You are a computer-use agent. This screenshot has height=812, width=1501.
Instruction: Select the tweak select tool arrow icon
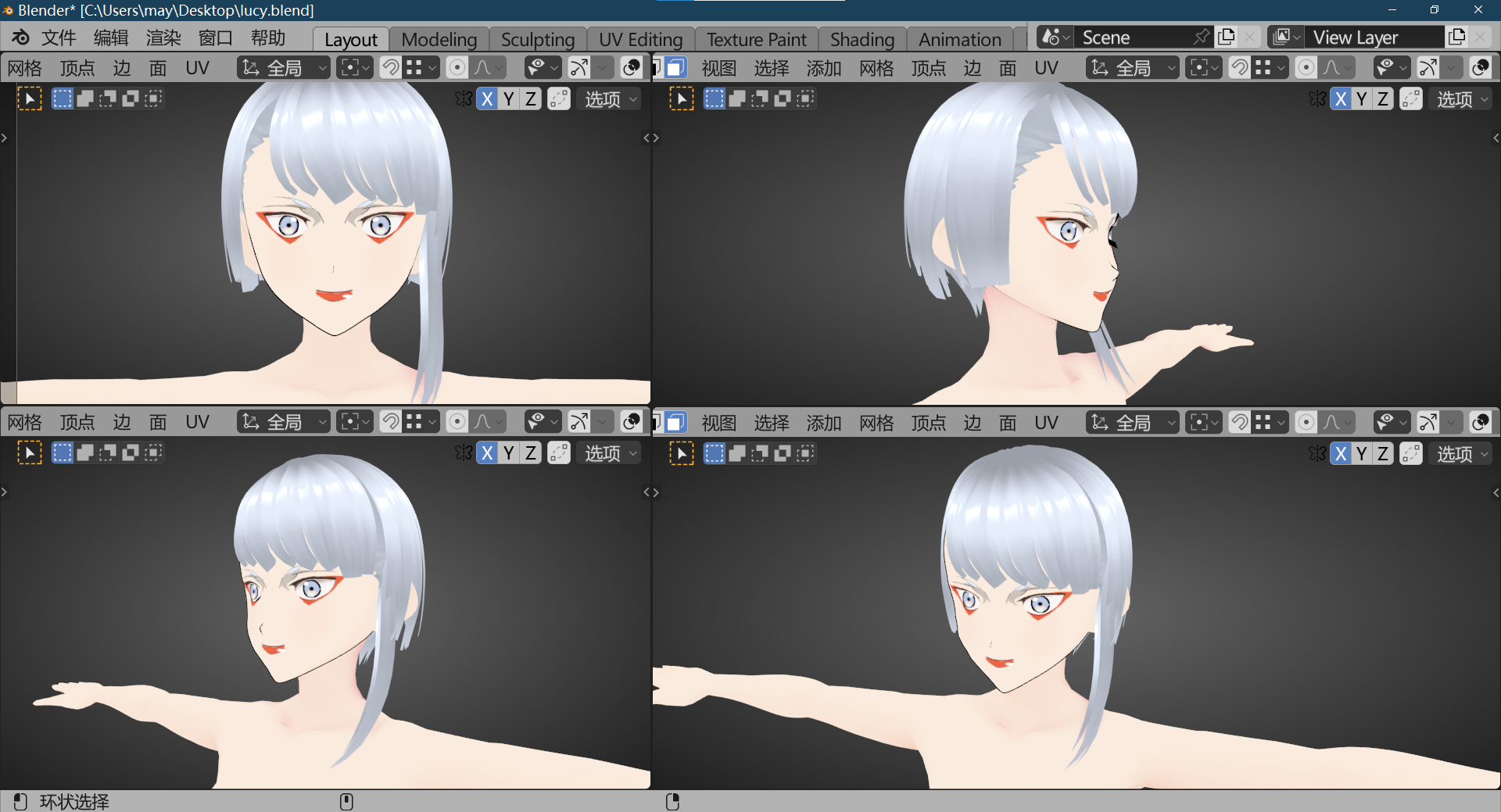[x=29, y=98]
